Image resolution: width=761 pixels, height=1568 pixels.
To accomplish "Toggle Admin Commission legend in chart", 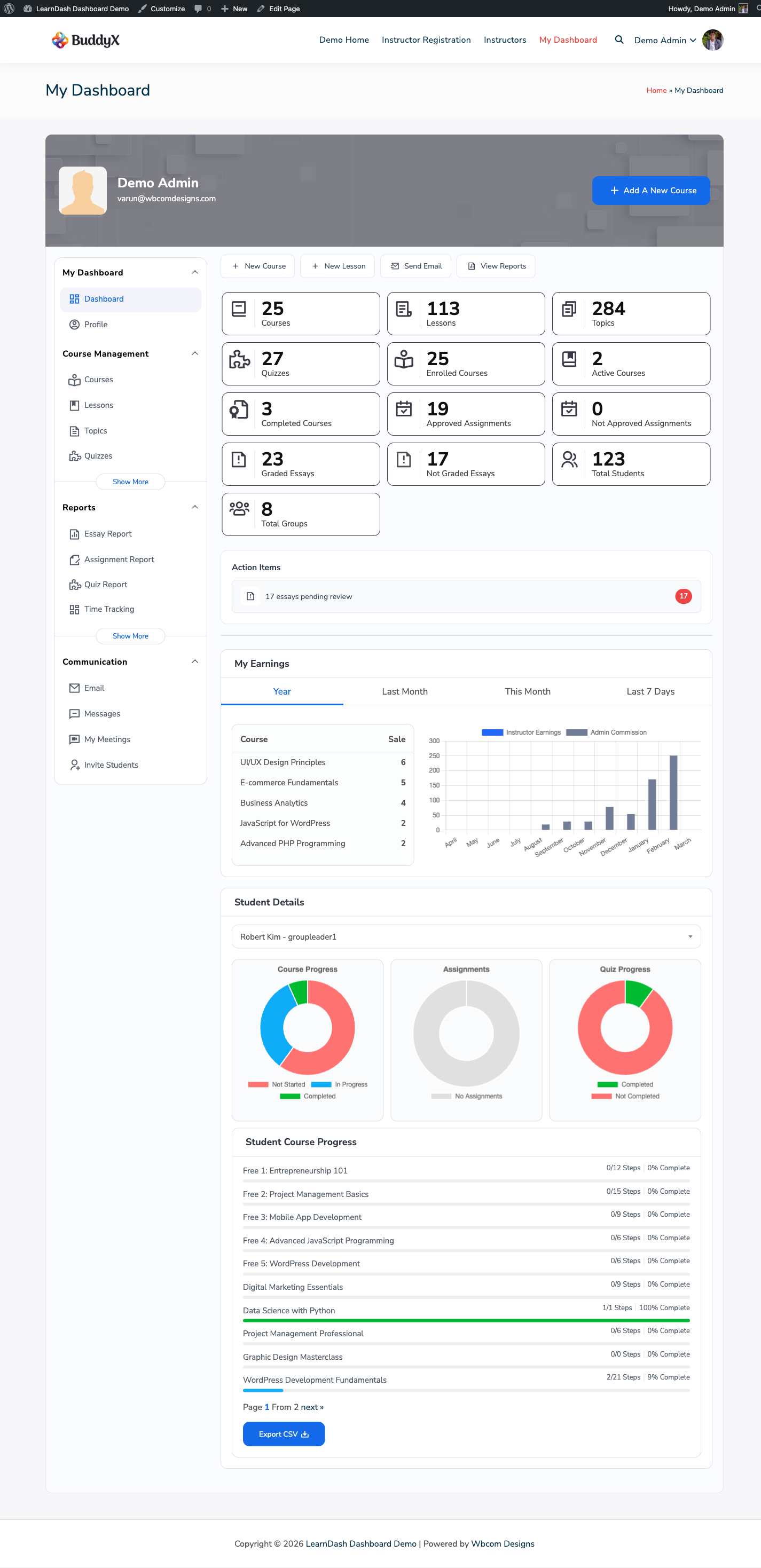I will point(606,732).
